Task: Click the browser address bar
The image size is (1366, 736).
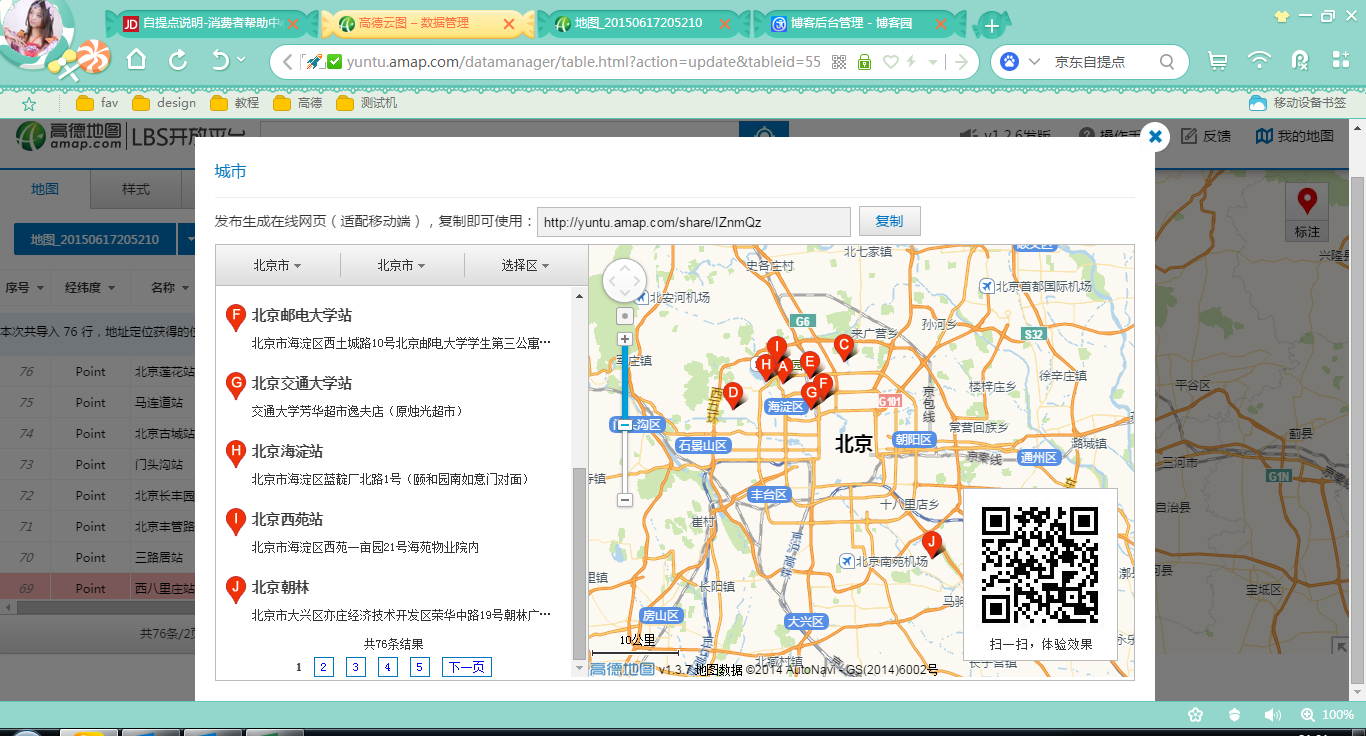Action: [583, 62]
